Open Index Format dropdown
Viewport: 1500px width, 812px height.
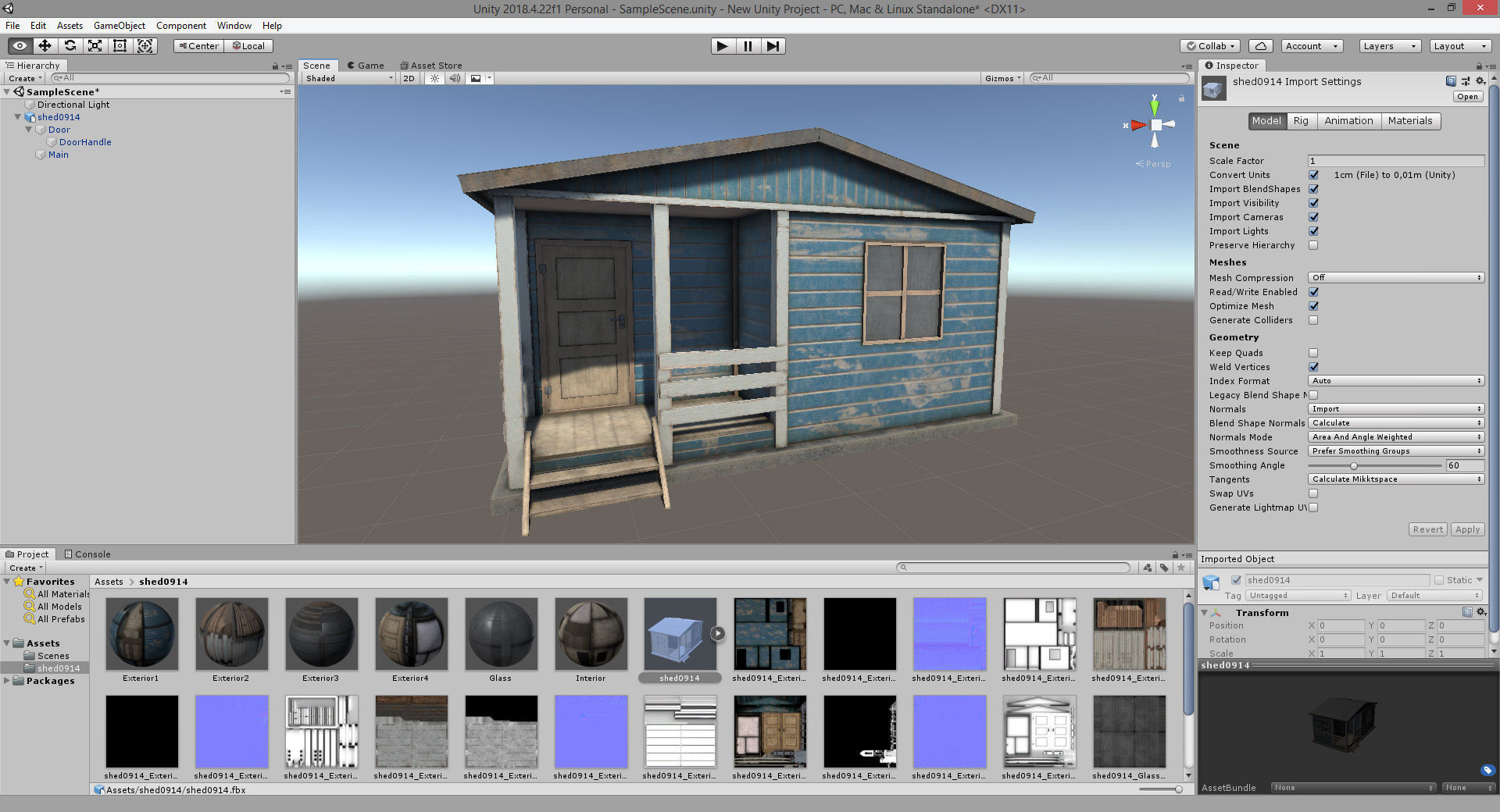coord(1396,381)
